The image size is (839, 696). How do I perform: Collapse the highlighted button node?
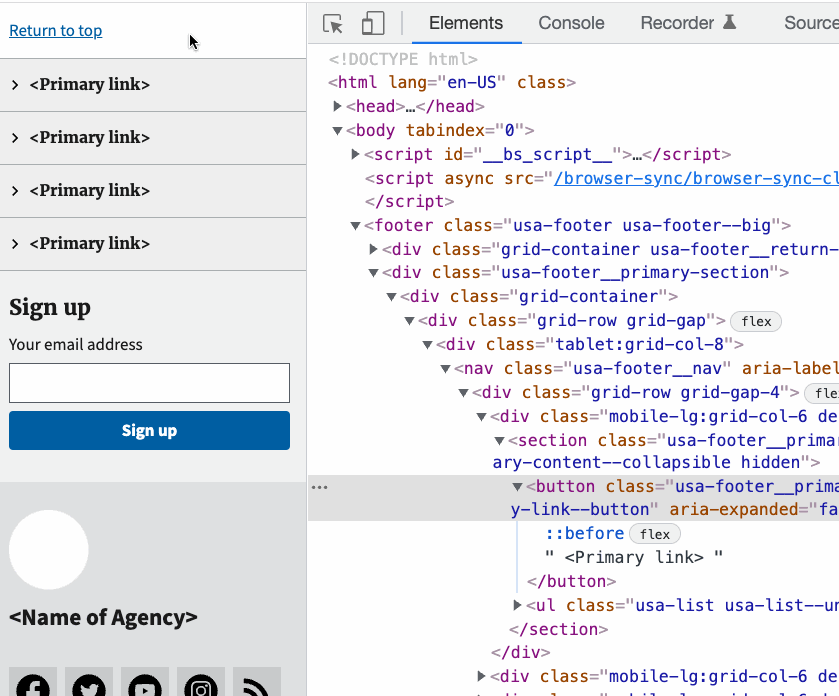[x=517, y=487]
